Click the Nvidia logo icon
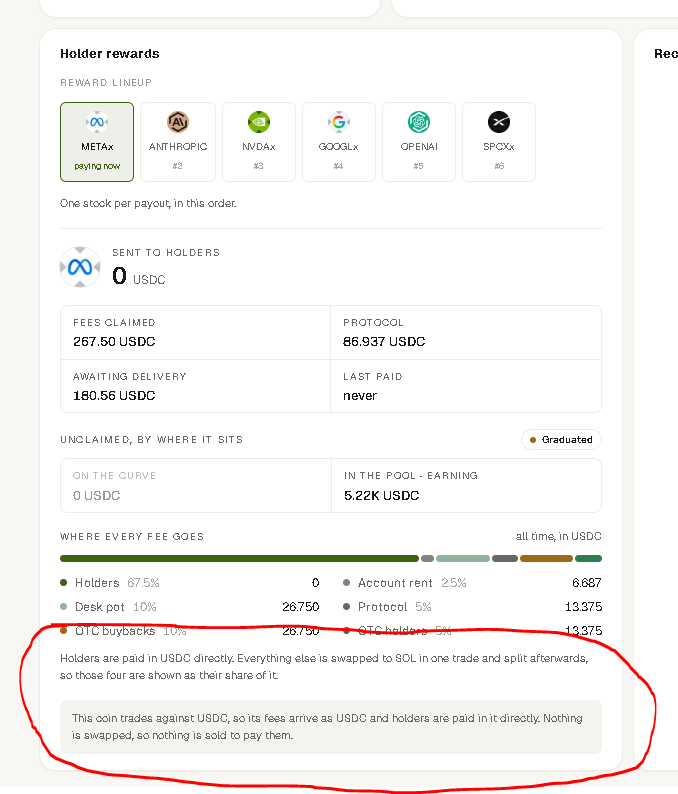Screen dimensions: 678x794 click(x=259, y=122)
